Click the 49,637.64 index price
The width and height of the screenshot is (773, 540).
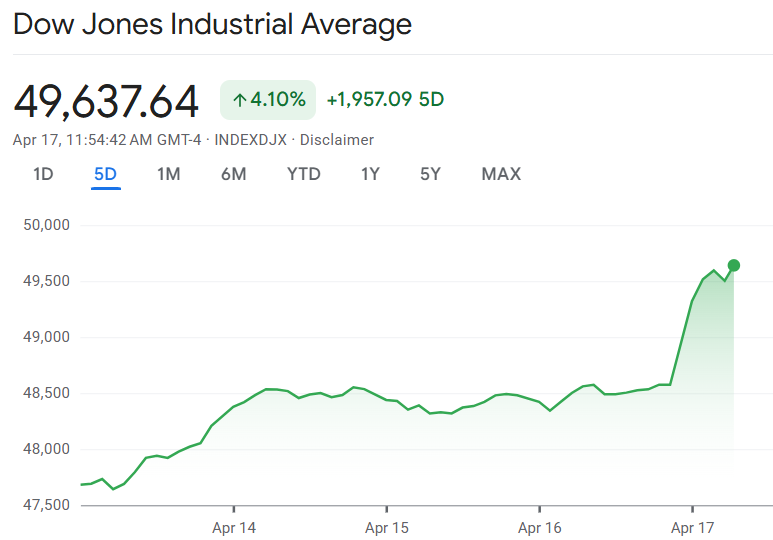point(106,101)
